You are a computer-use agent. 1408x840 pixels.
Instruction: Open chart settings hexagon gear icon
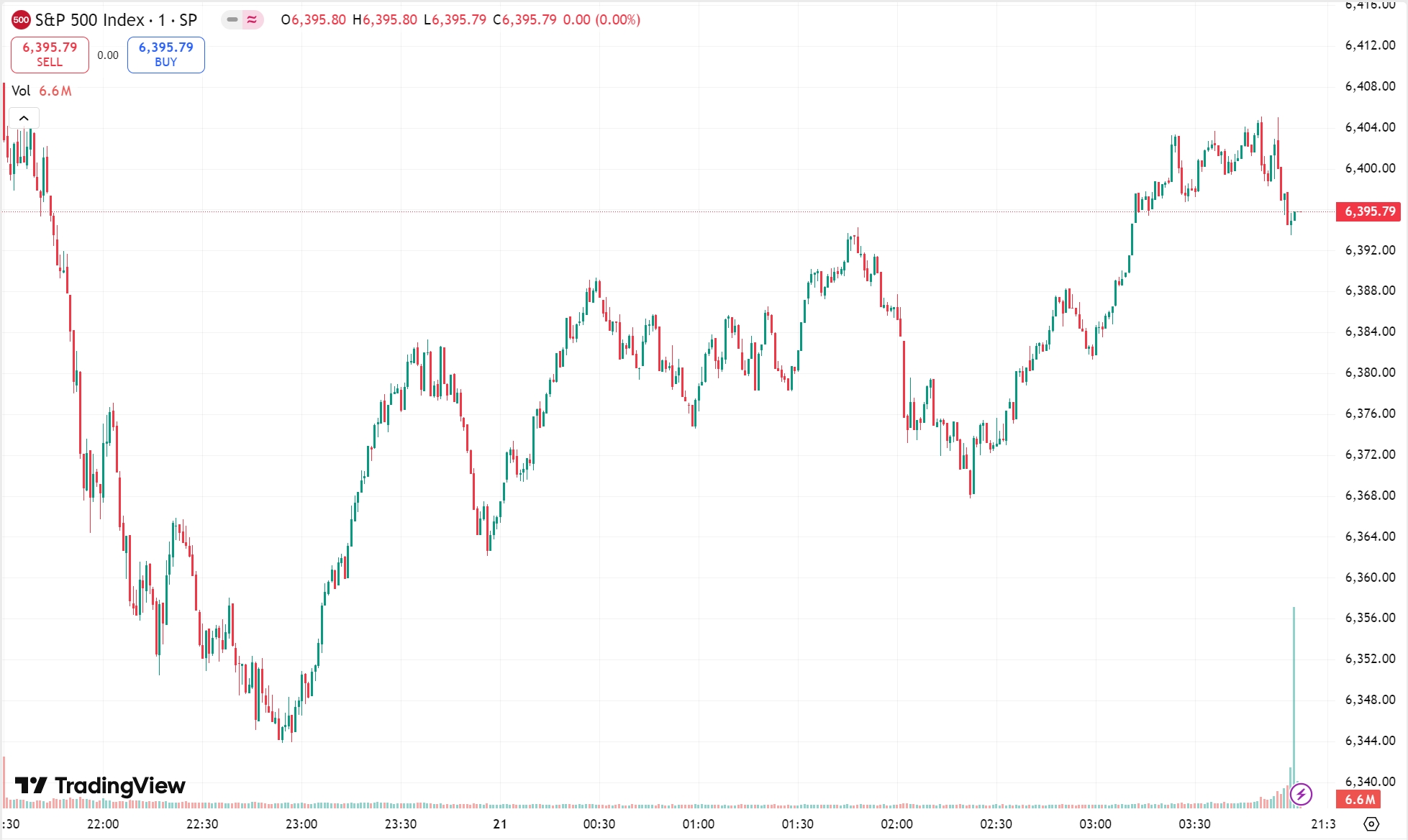(x=1371, y=823)
